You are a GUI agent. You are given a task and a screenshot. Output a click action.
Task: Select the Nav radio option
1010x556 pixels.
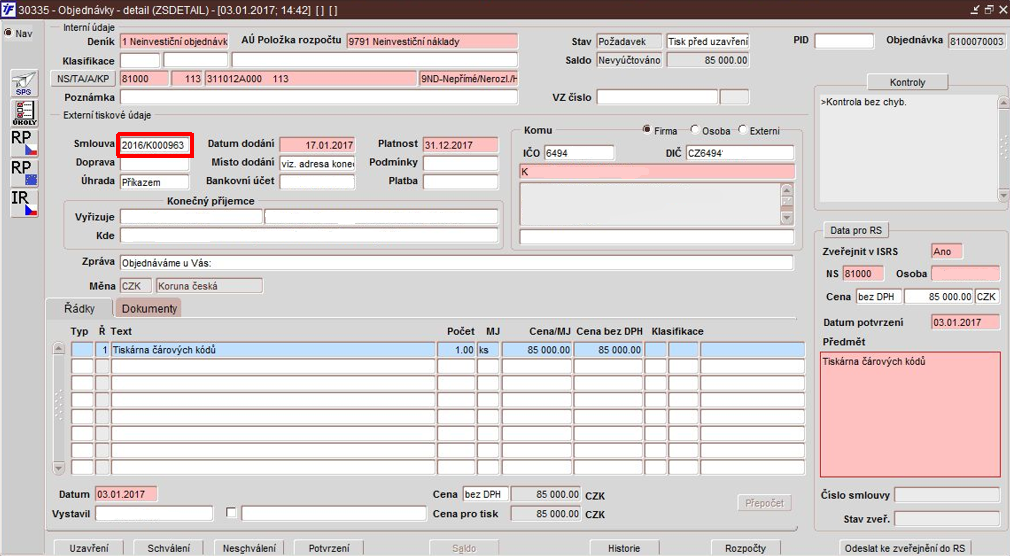(8, 33)
